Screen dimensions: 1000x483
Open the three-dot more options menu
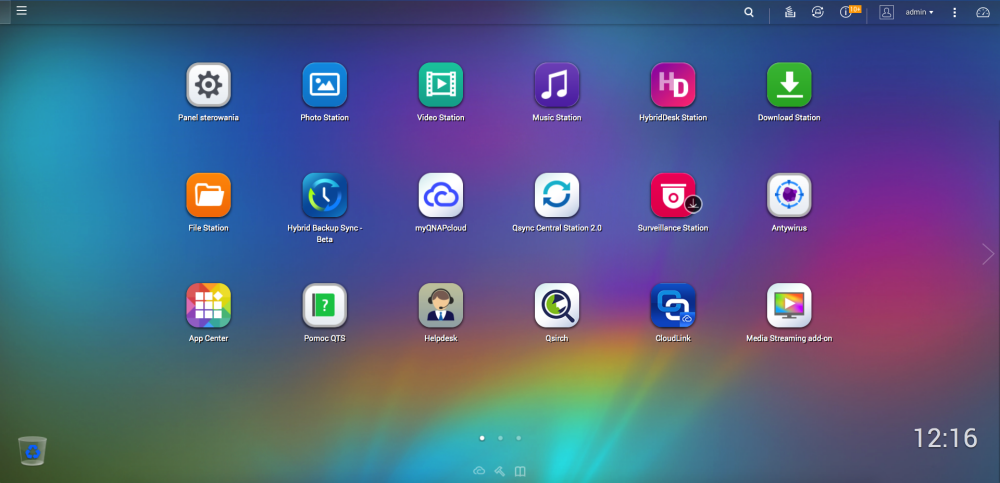(x=954, y=12)
